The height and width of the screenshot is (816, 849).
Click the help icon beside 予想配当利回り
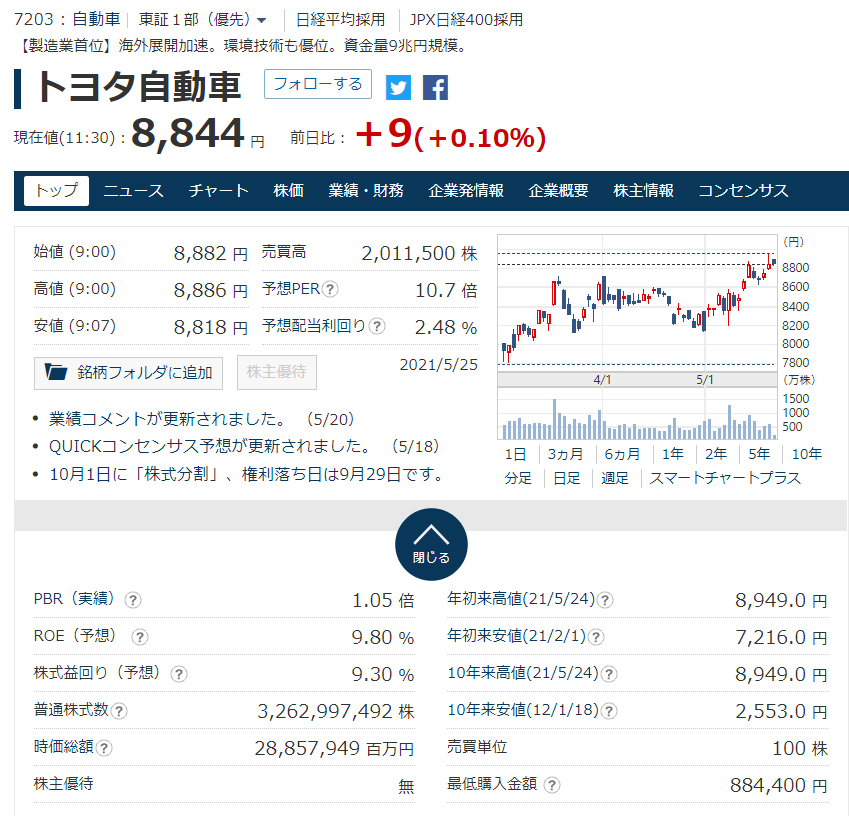click(x=377, y=326)
